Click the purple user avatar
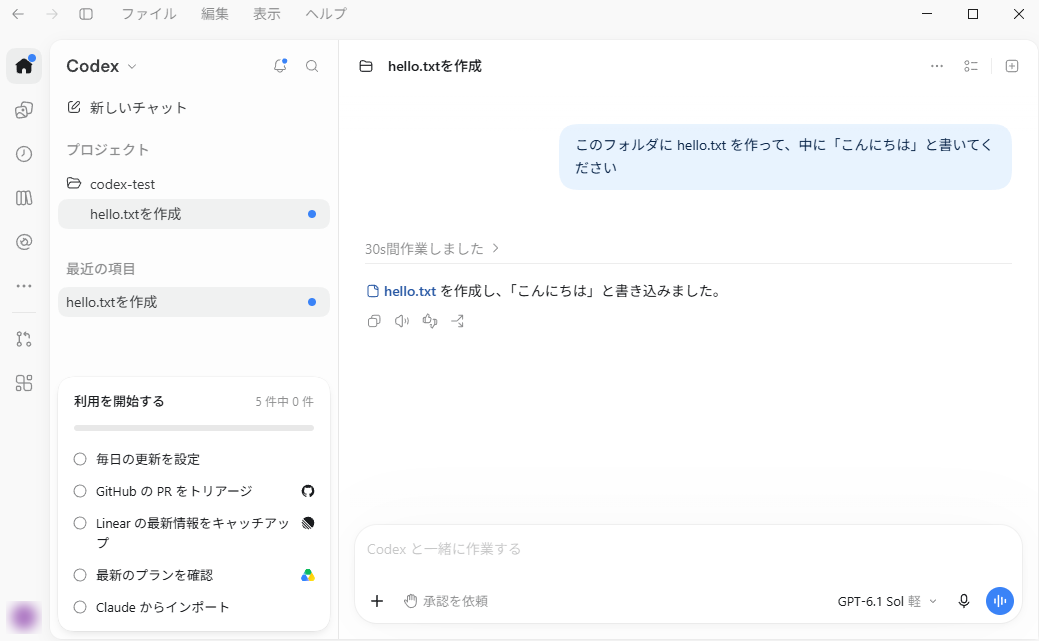This screenshot has width=1039, height=641. point(25,617)
